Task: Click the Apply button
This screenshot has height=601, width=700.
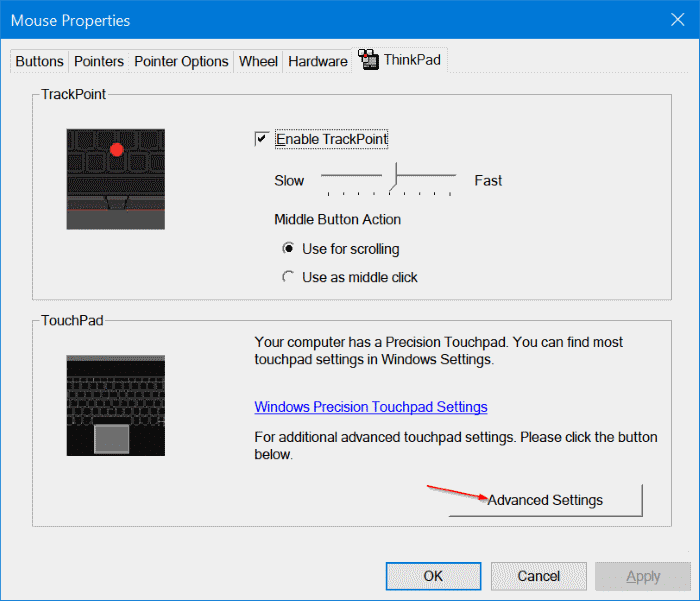Action: pyautogui.click(x=642, y=576)
